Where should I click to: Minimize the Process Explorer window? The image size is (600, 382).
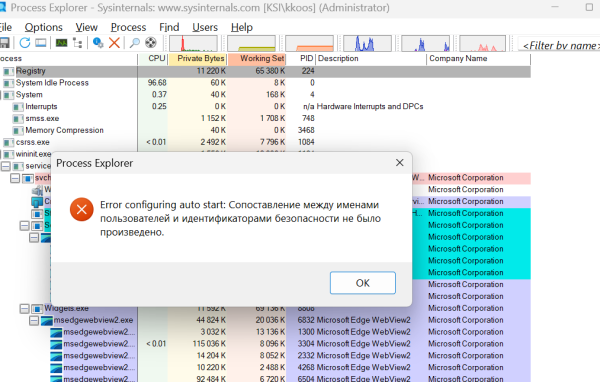[x=555, y=7]
